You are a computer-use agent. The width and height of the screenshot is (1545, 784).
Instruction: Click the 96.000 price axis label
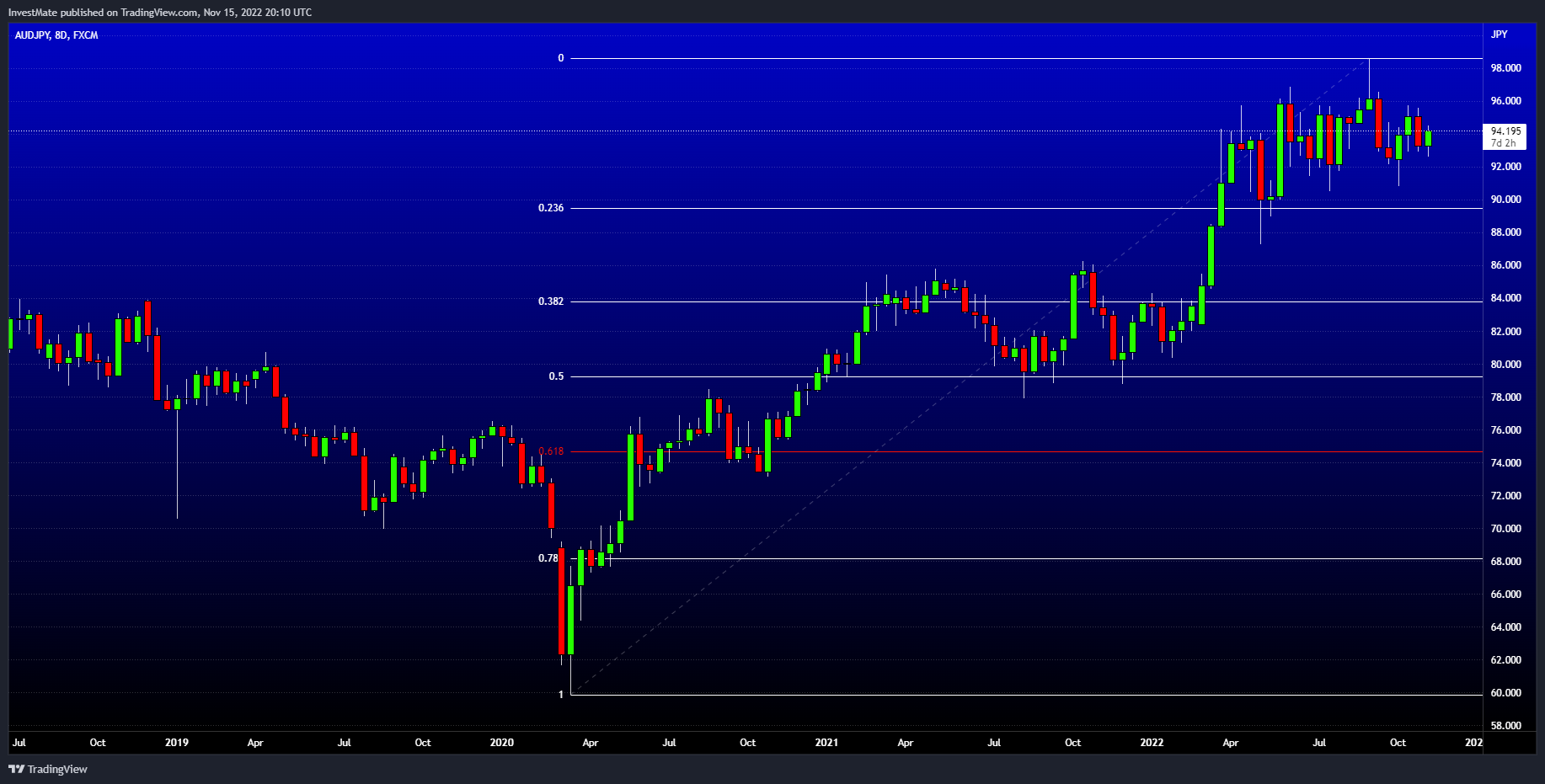click(1505, 101)
